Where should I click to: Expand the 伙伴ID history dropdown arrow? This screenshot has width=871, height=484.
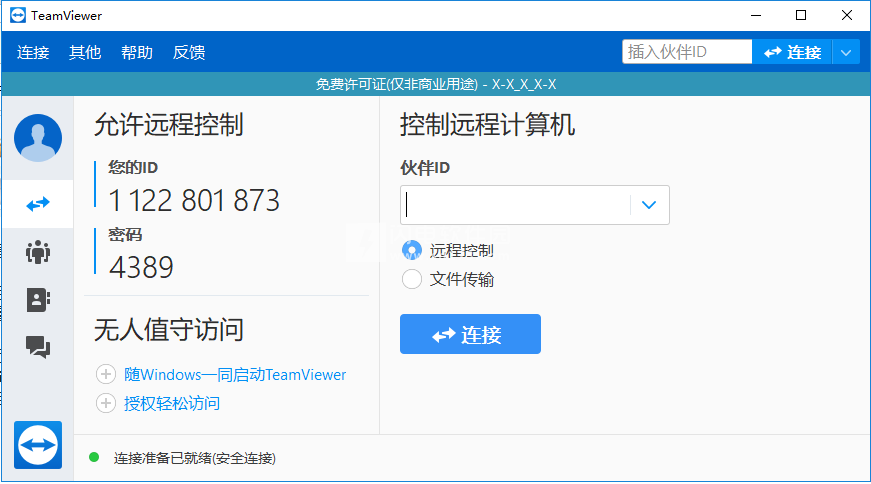649,205
